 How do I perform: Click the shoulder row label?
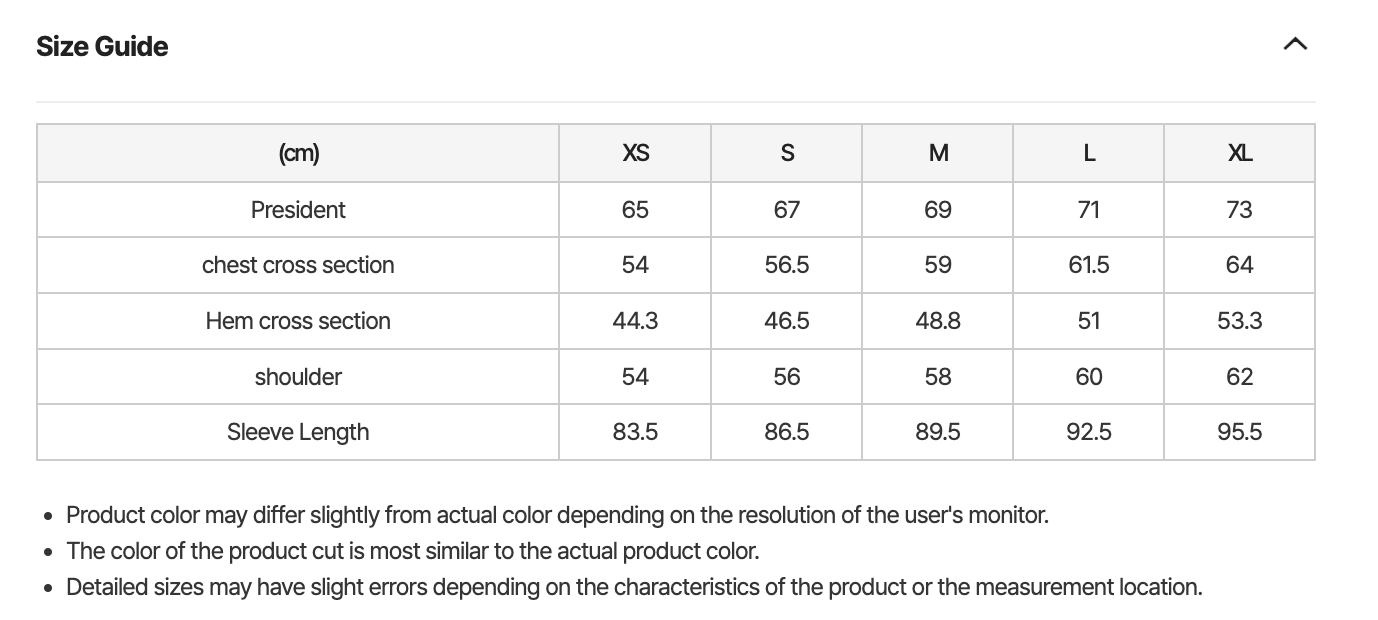pos(298,377)
